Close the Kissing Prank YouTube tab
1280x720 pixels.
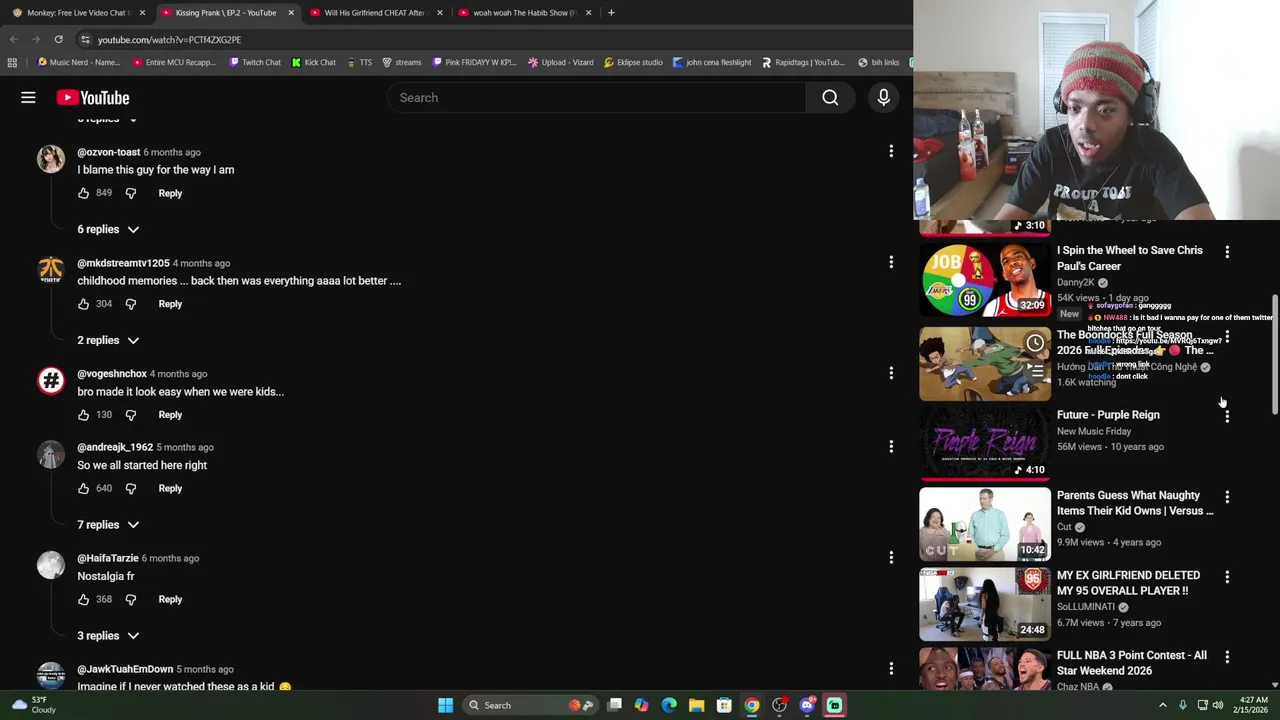291,12
